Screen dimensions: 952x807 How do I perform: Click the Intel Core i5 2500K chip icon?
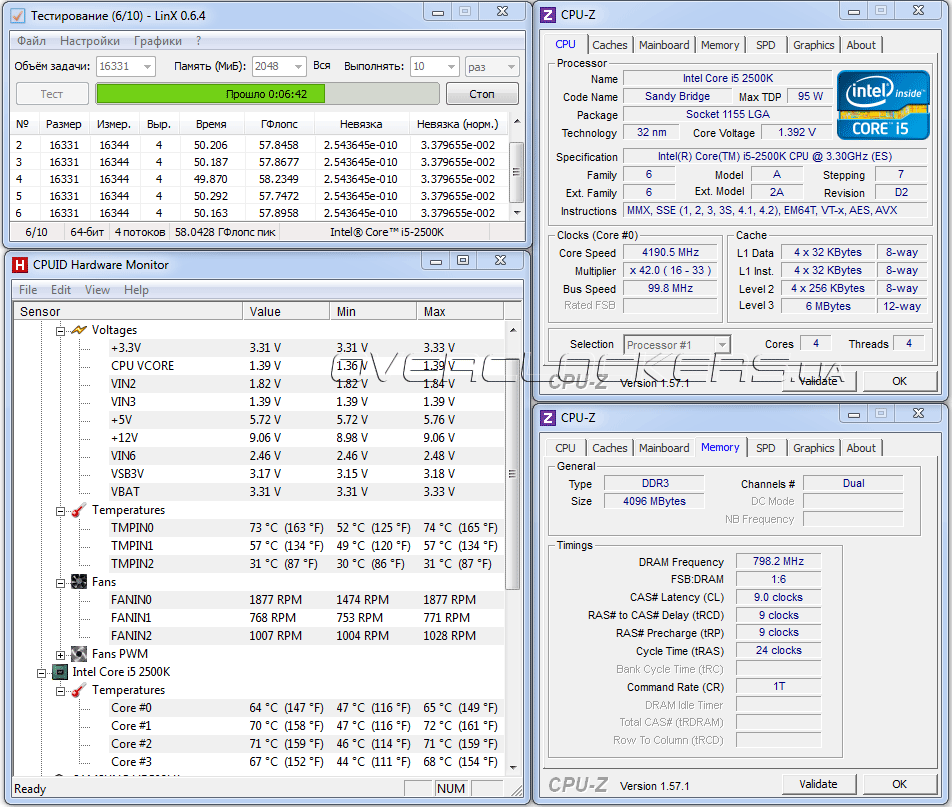60,672
